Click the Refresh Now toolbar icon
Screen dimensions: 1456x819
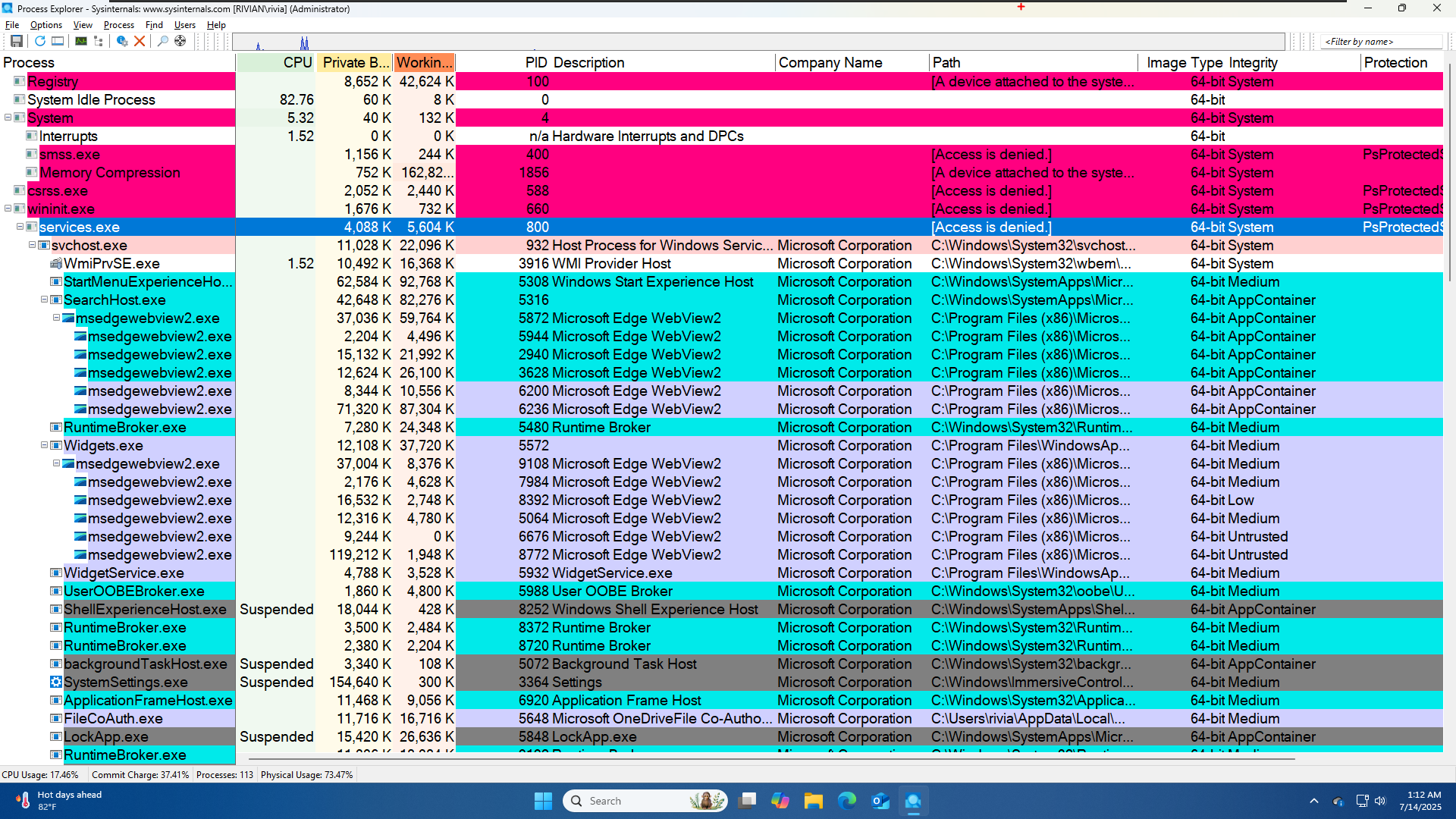39,41
